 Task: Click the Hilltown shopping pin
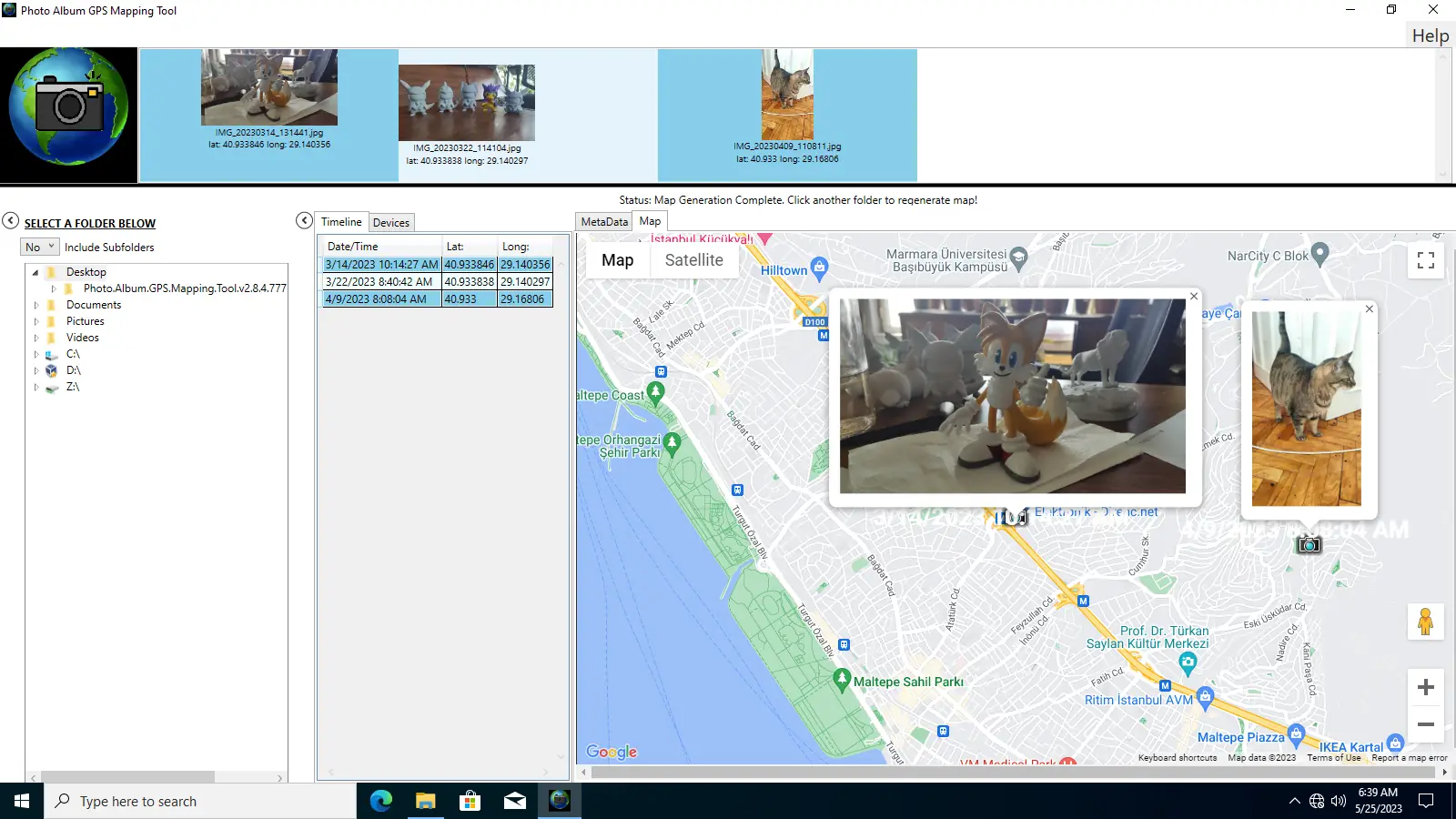[x=819, y=267]
